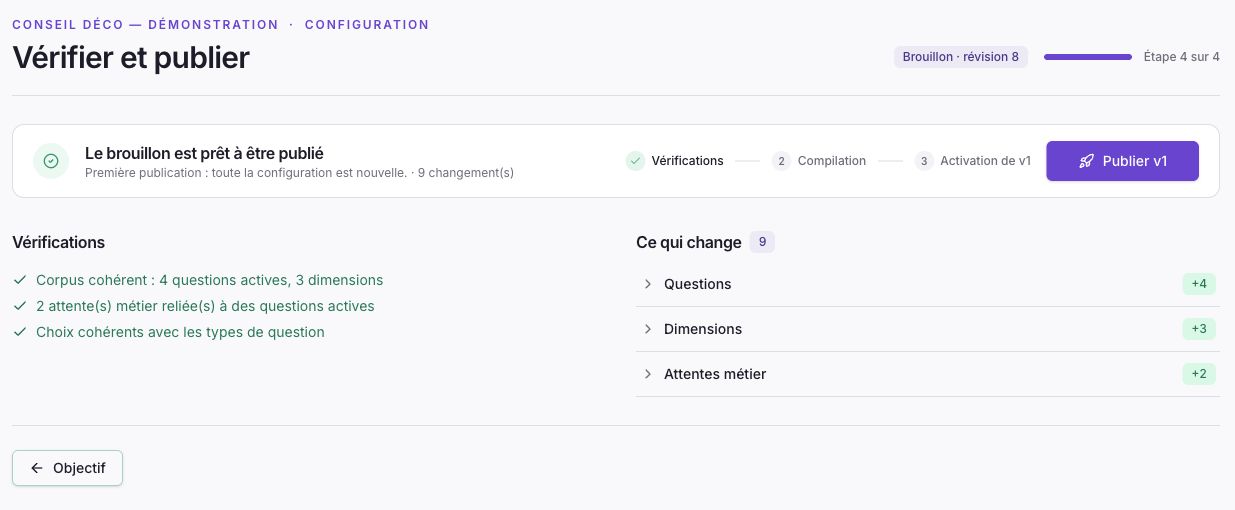Click the step number 3 circle
Screen dimensions: 1235x510
(925, 161)
